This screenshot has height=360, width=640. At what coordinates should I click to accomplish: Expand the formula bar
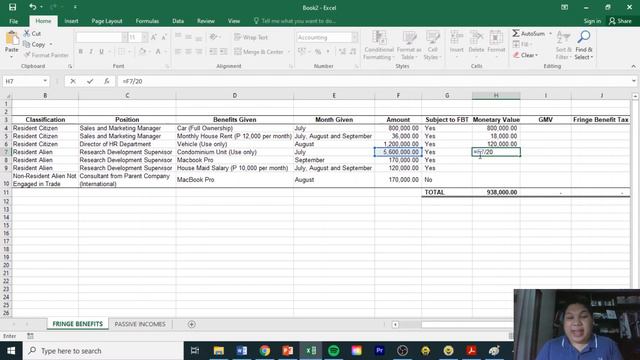point(633,81)
